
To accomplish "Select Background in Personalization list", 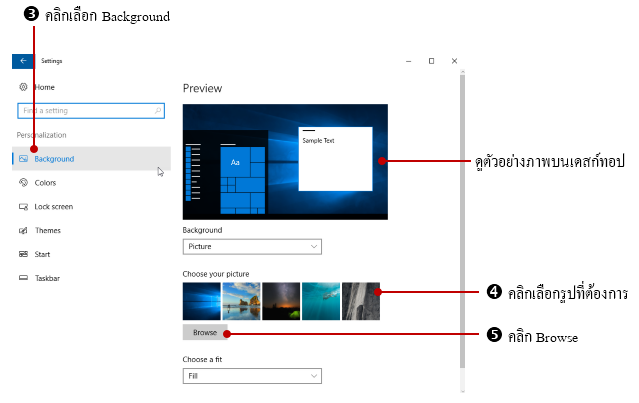I will (x=91, y=159).
